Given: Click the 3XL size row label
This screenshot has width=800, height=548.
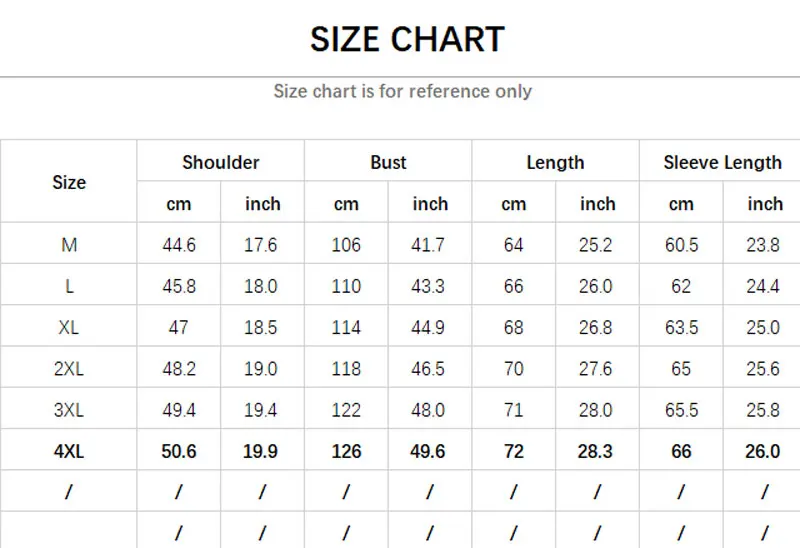Looking at the screenshot, I should (x=69, y=410).
